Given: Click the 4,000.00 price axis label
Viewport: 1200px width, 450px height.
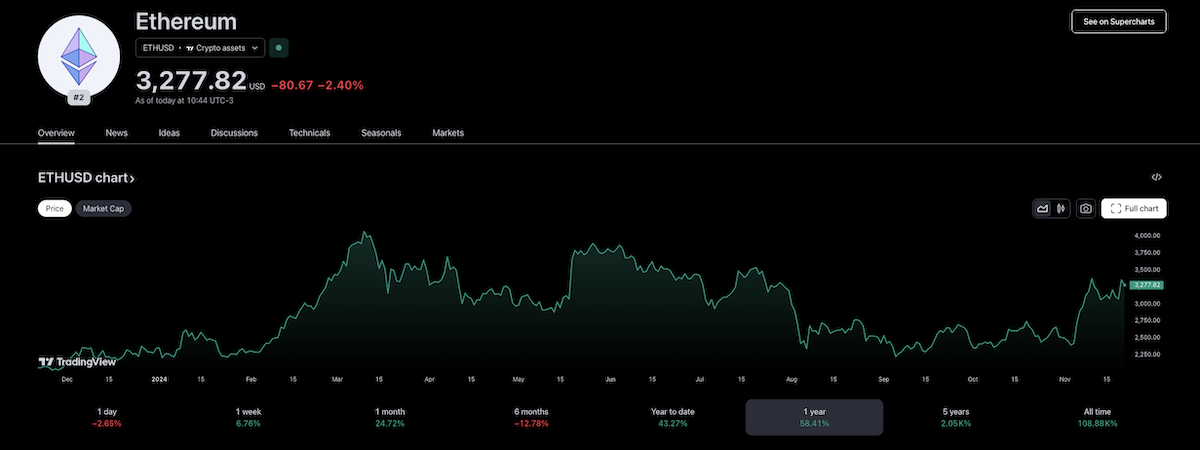Looking at the screenshot, I should click(x=1147, y=235).
